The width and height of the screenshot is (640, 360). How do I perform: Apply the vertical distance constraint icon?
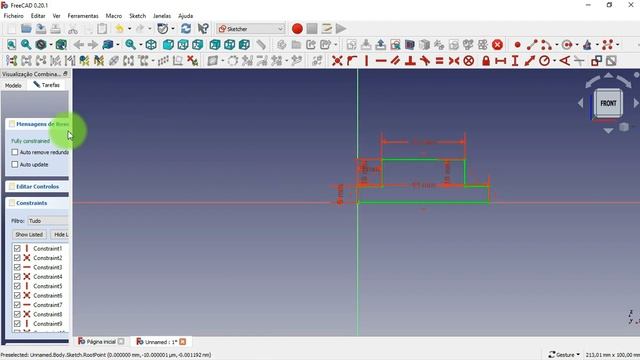click(515, 61)
